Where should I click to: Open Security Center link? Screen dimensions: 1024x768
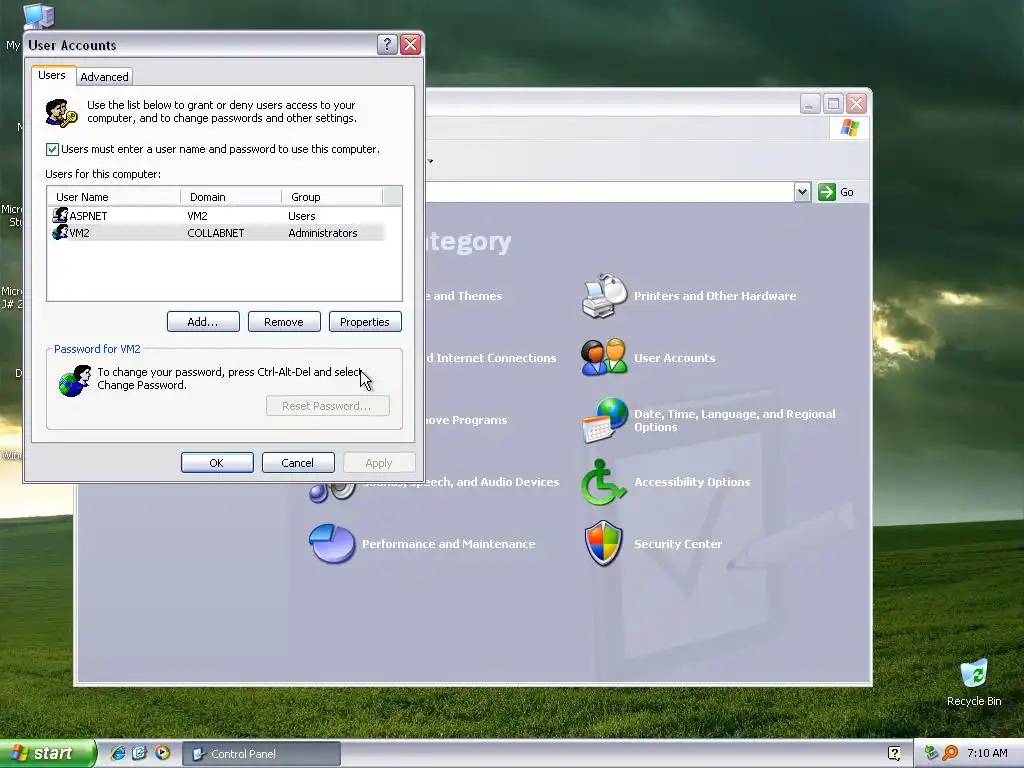click(x=678, y=544)
